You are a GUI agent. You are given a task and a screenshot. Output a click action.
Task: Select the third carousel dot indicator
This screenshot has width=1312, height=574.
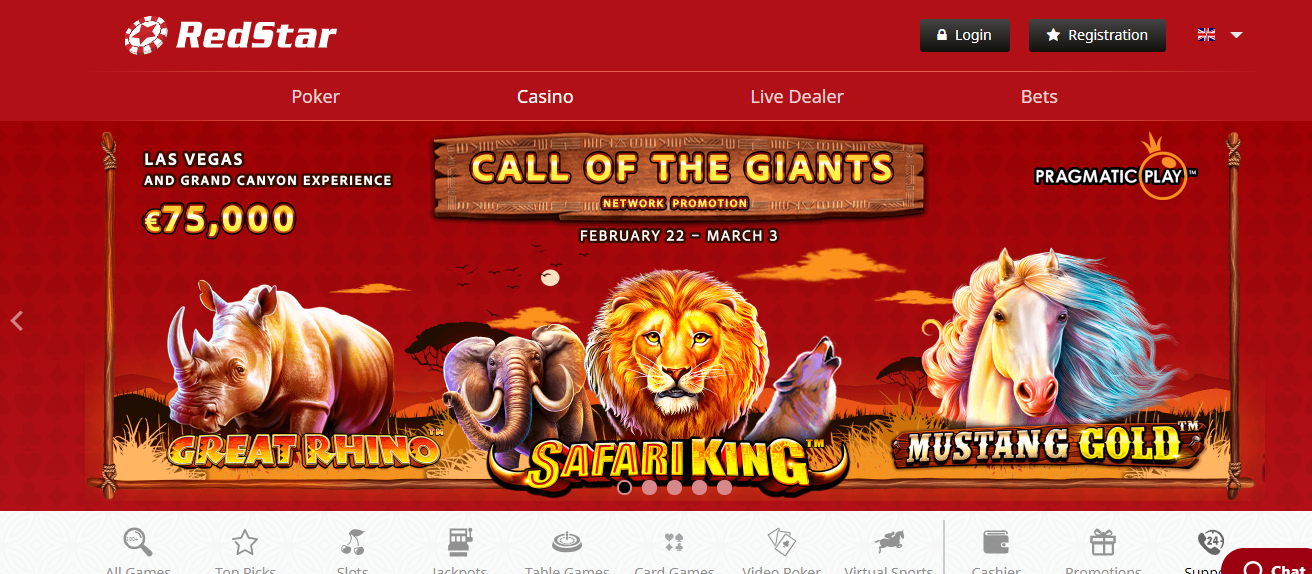coord(674,488)
